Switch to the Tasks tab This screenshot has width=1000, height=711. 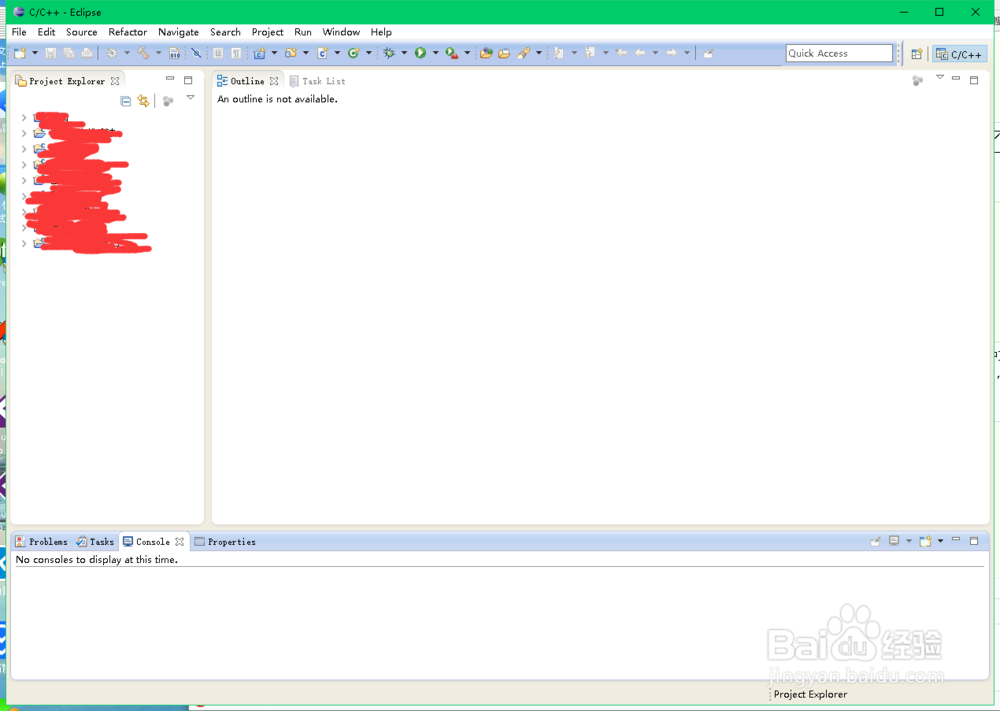tap(95, 541)
